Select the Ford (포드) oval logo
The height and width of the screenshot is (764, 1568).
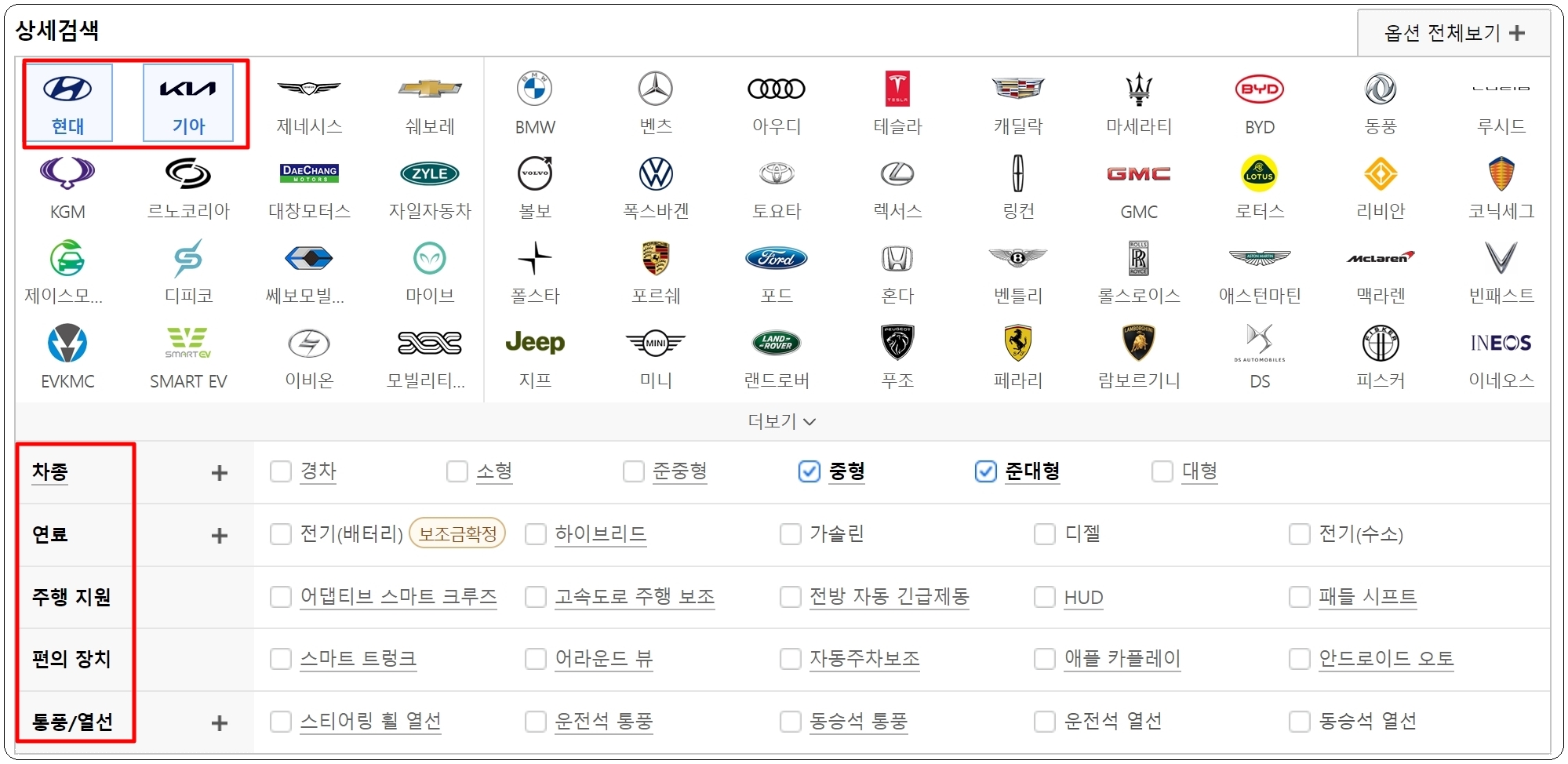point(777,258)
